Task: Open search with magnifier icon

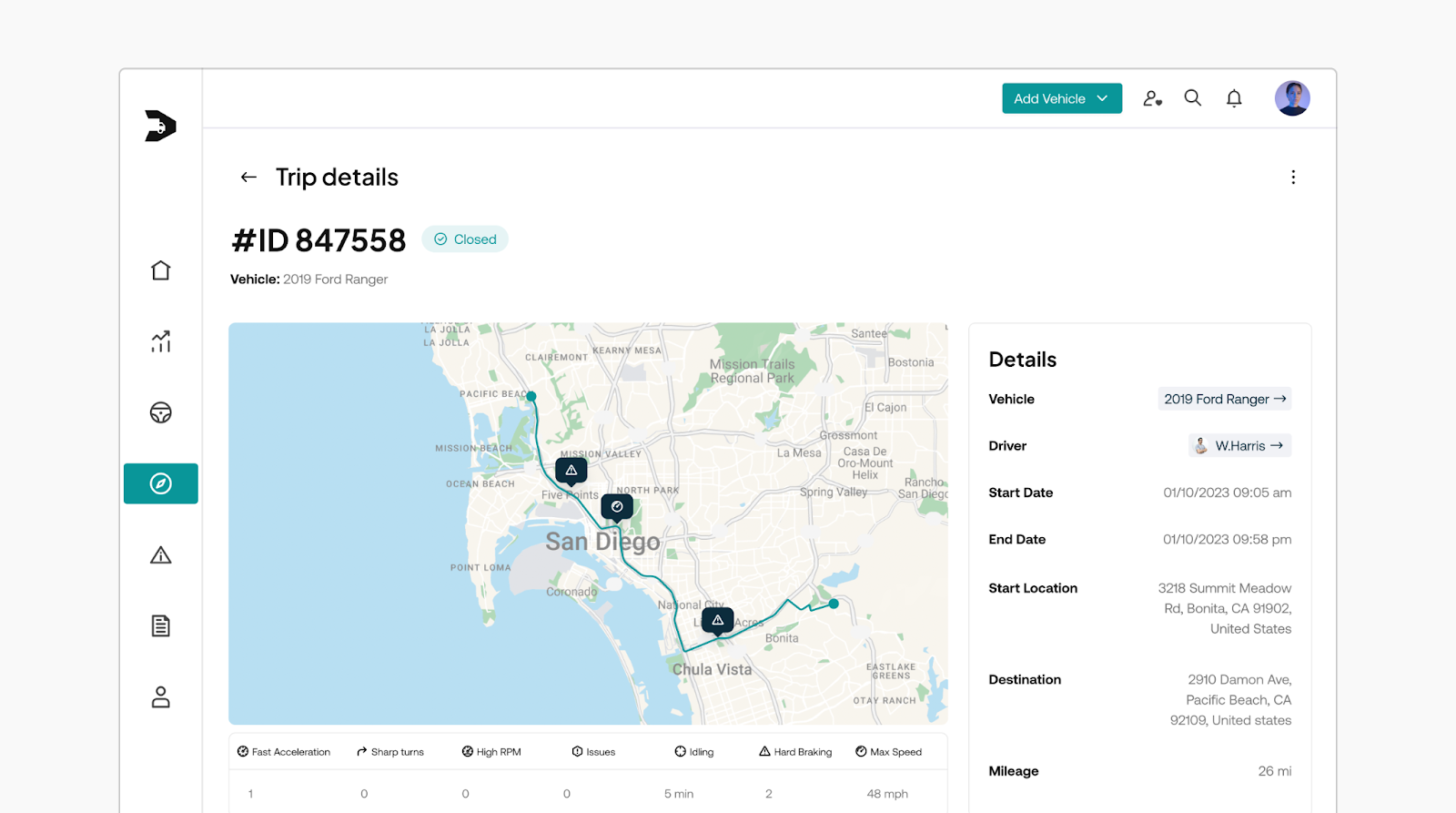Action: pyautogui.click(x=1193, y=97)
